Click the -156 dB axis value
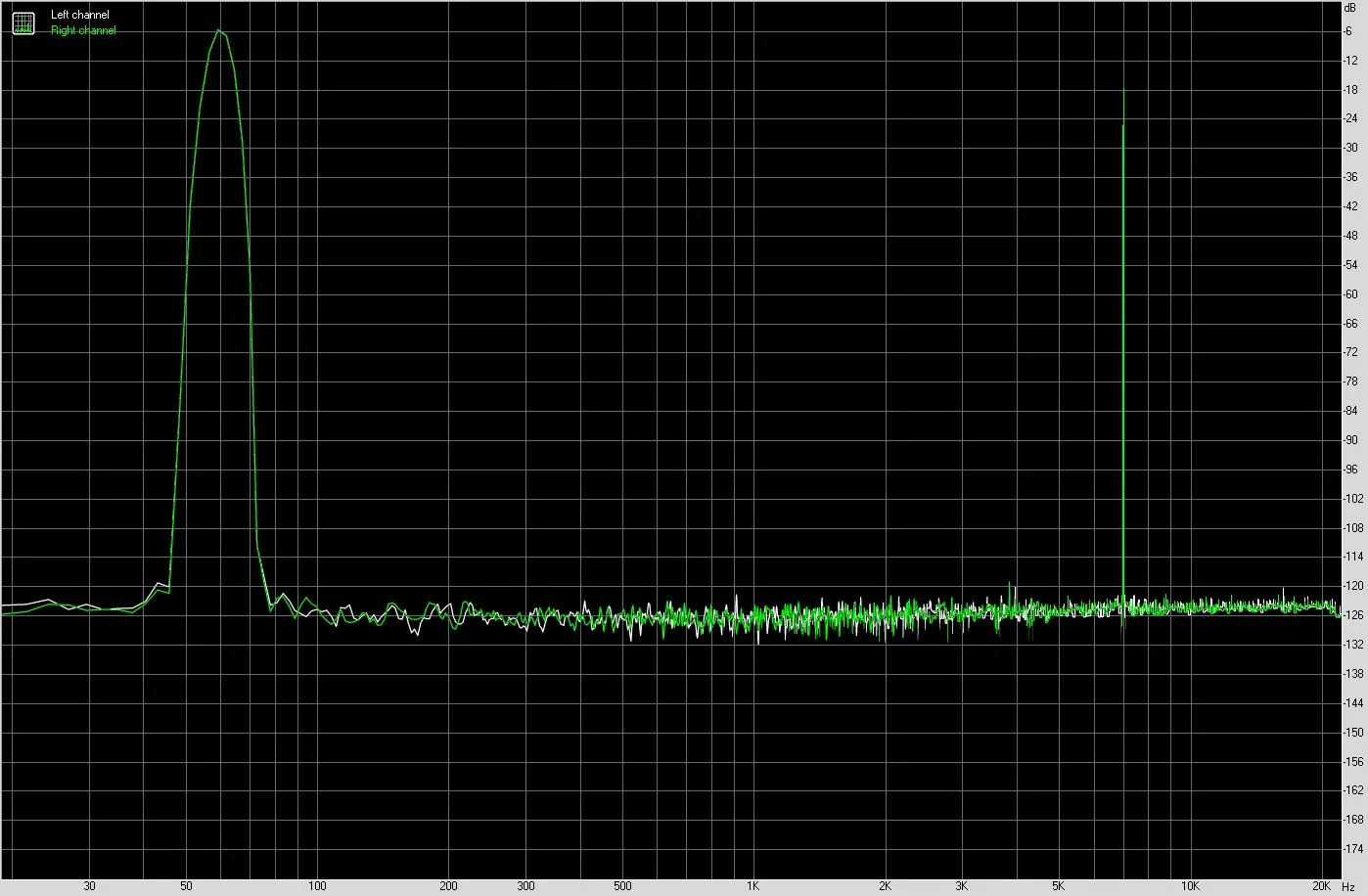Image resolution: width=1368 pixels, height=896 pixels. click(x=1353, y=761)
